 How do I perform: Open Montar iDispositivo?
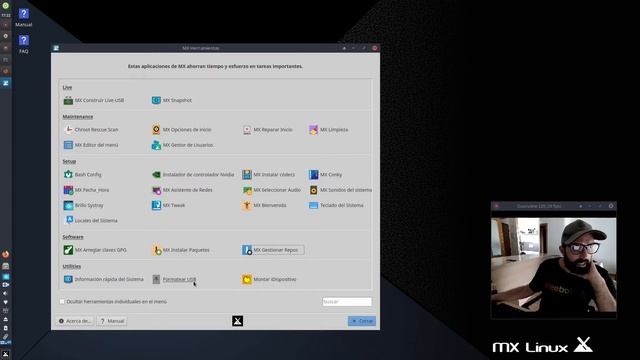(x=269, y=279)
